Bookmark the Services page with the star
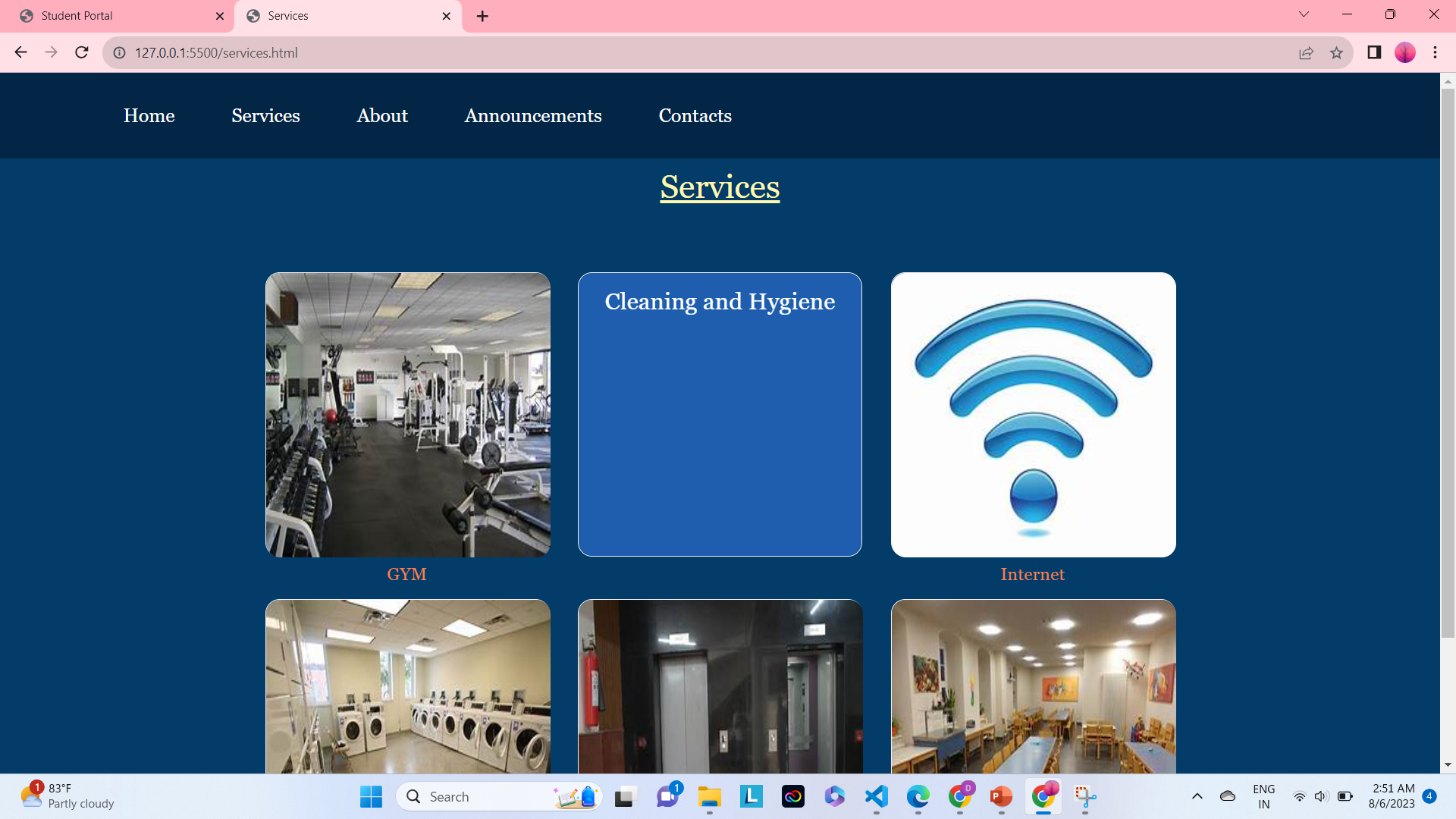The height and width of the screenshot is (819, 1456). (1337, 52)
